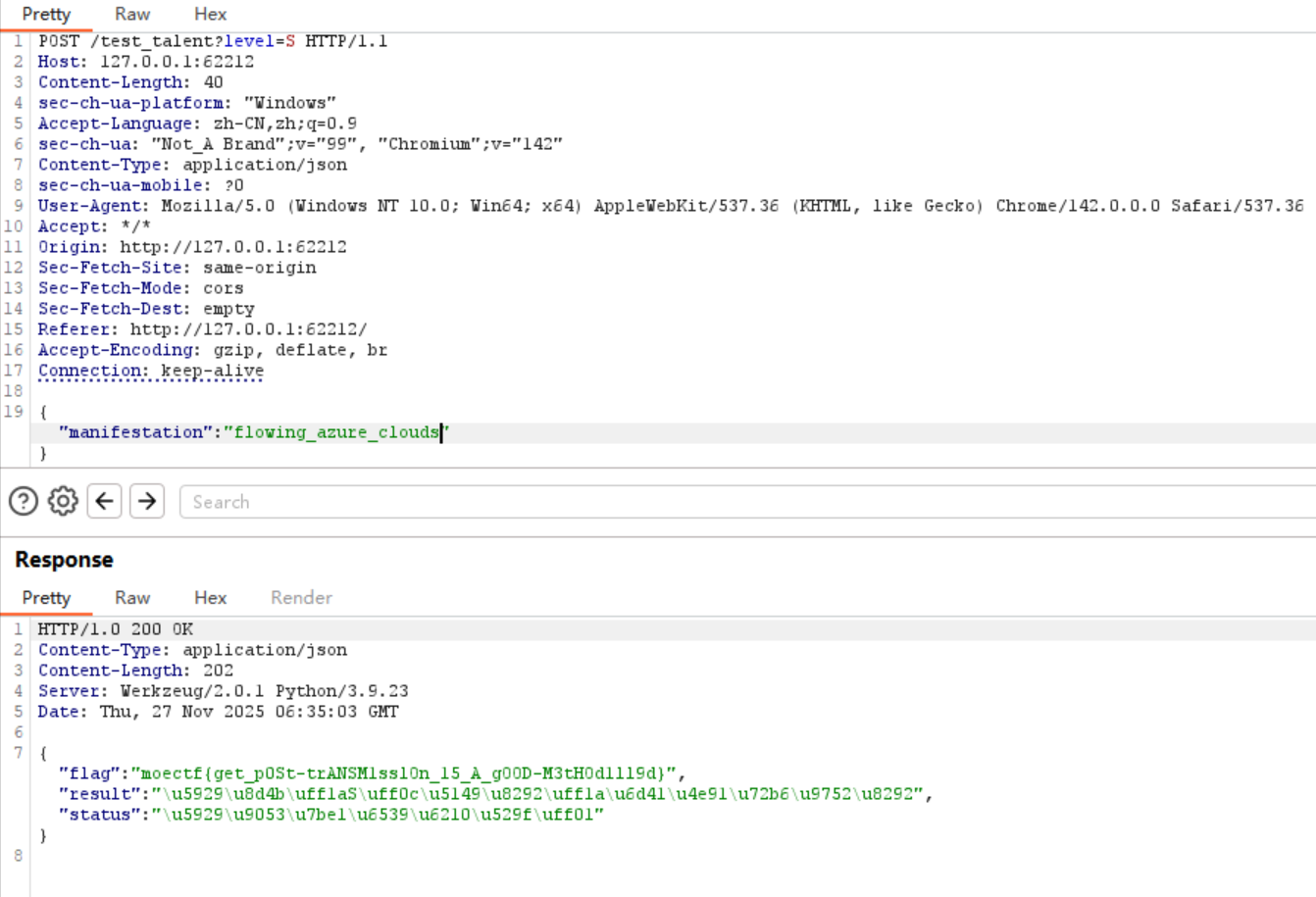Click the flowing_azure_clouds manifestation value
The image size is (1316, 897).
(x=336, y=431)
